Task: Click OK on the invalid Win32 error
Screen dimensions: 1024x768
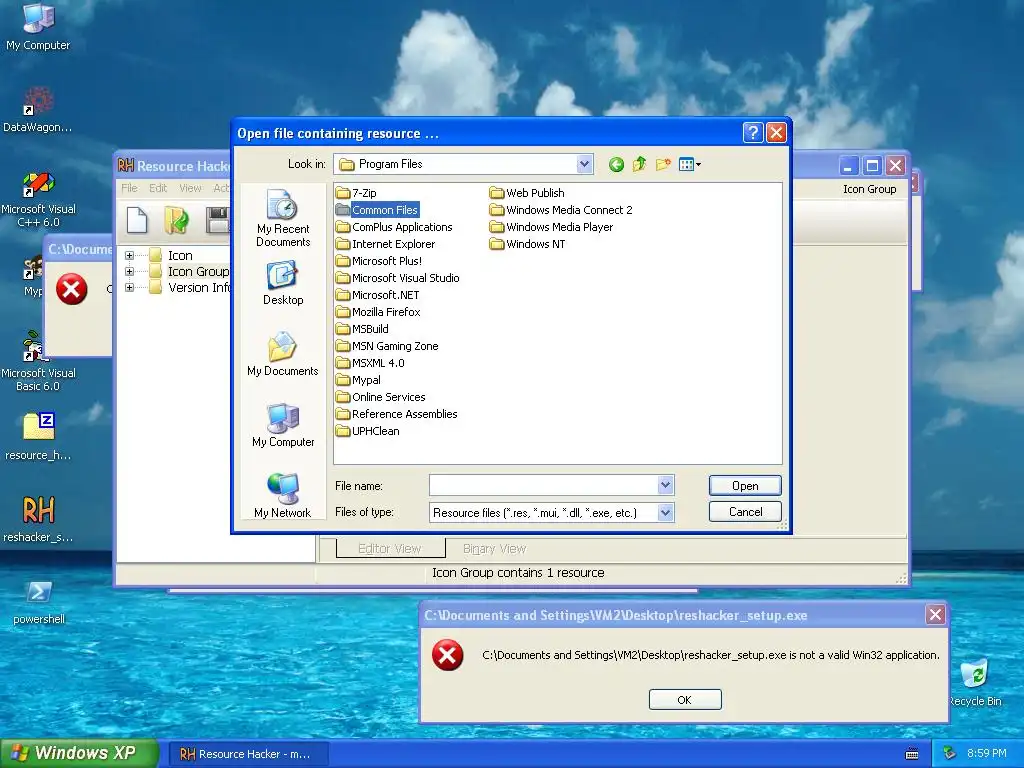Action: [685, 699]
